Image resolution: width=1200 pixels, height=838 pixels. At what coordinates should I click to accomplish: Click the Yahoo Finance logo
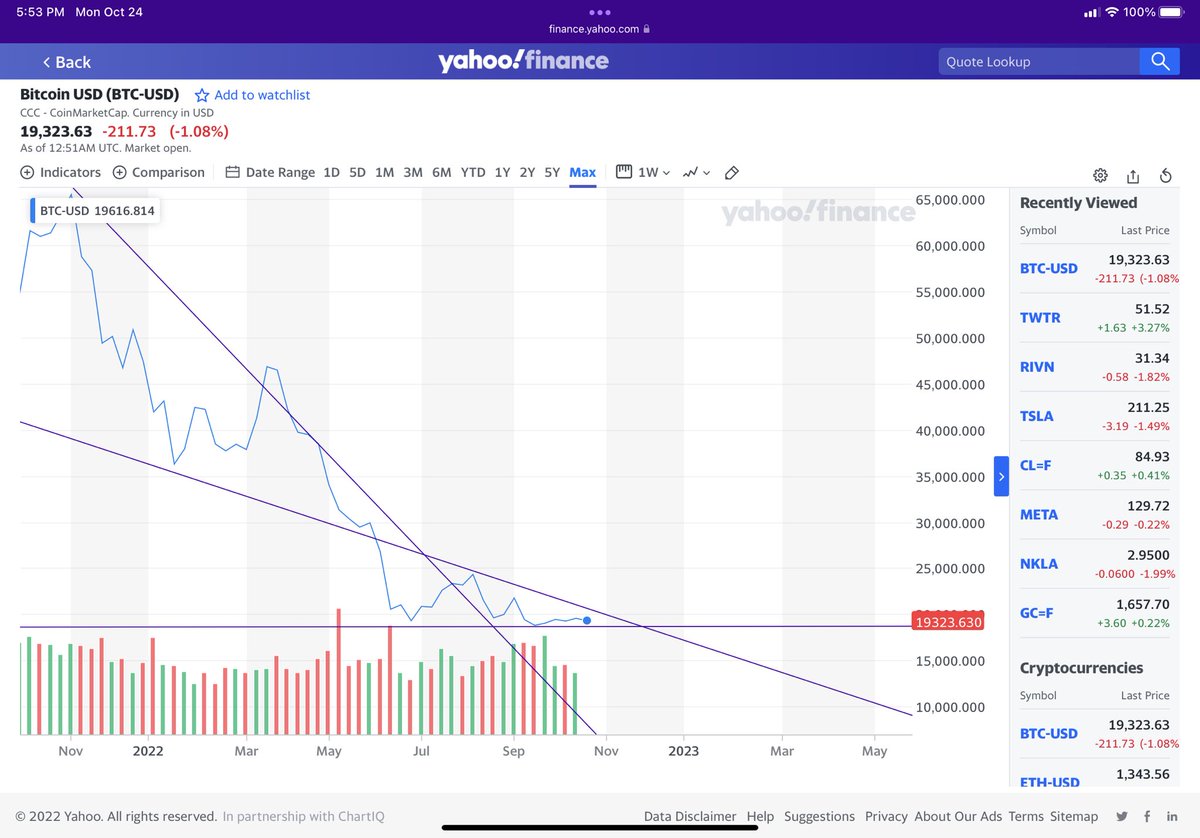[523, 61]
